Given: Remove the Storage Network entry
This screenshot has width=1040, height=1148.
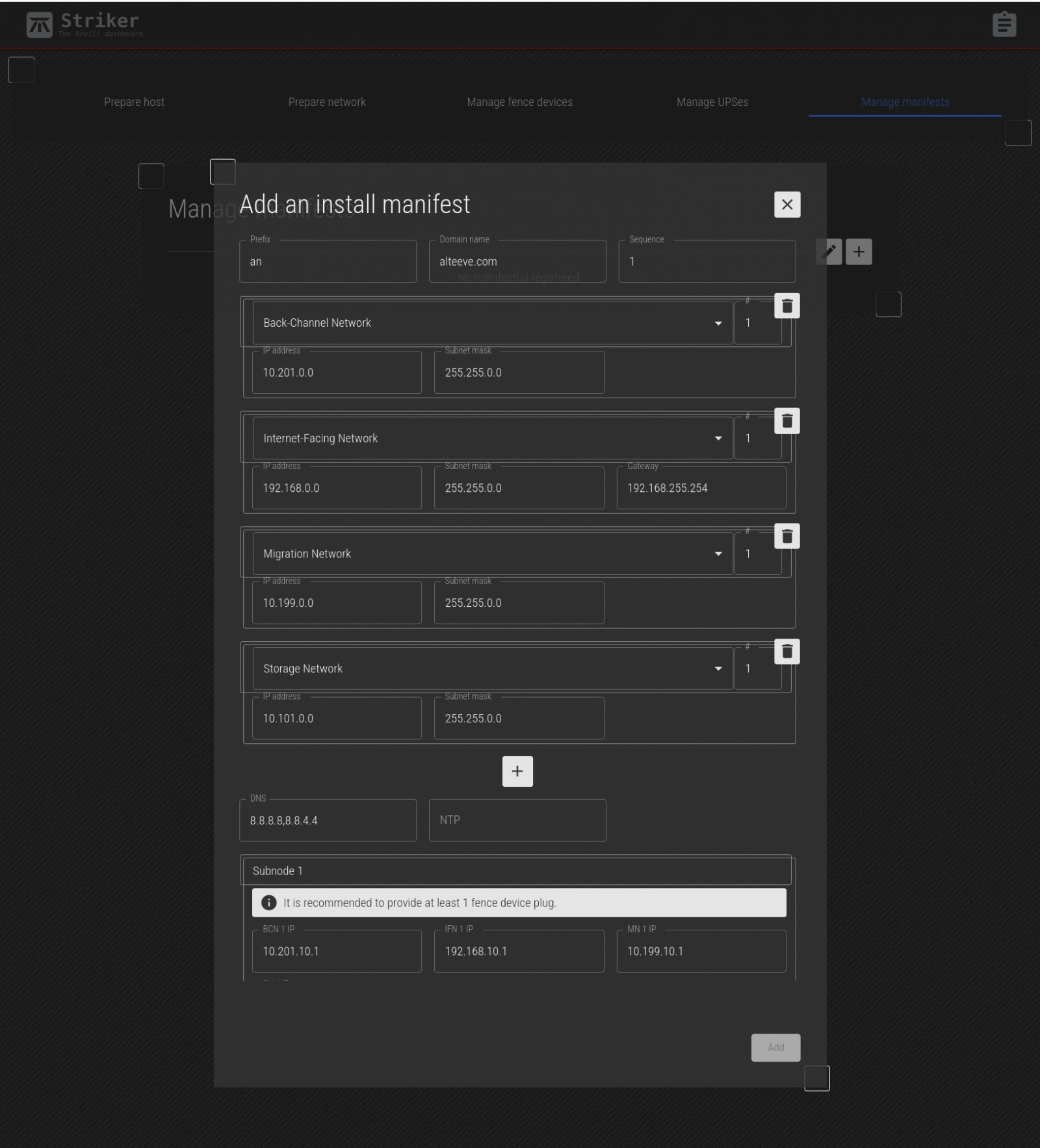Looking at the screenshot, I should [786, 652].
